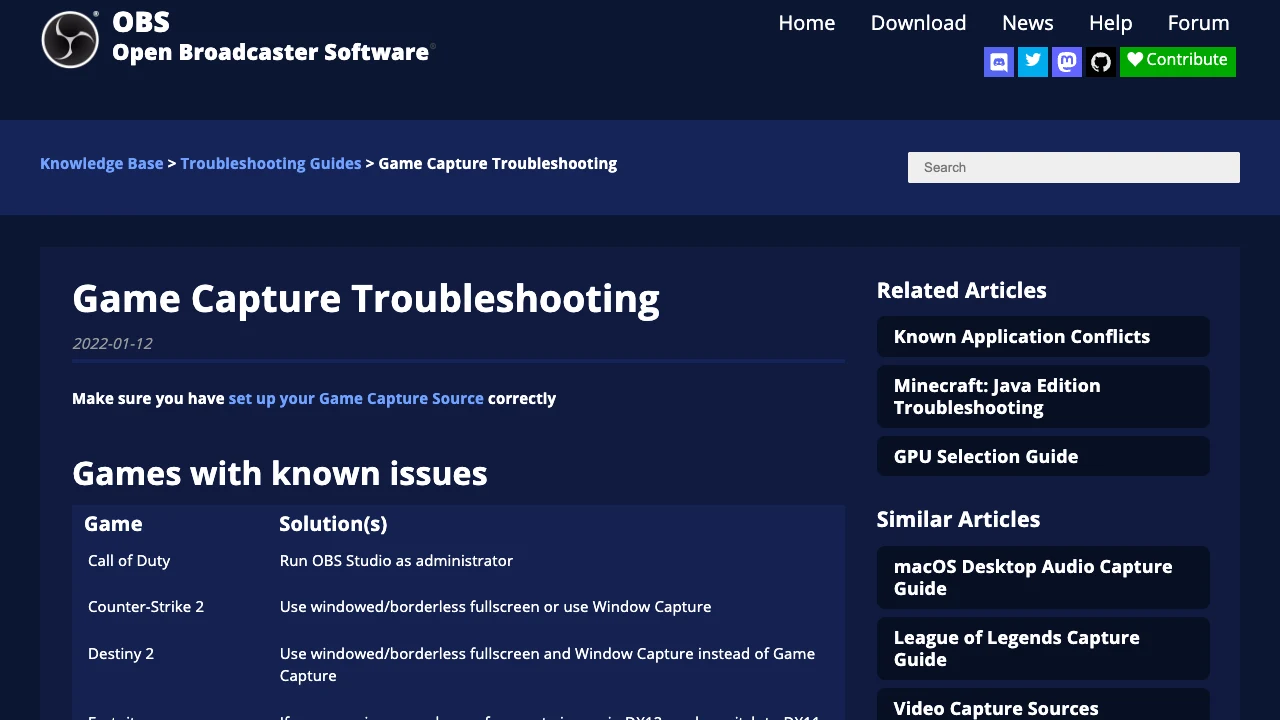Open GPU Selection Guide article
Viewport: 1280px width, 720px height.
[x=1043, y=456]
